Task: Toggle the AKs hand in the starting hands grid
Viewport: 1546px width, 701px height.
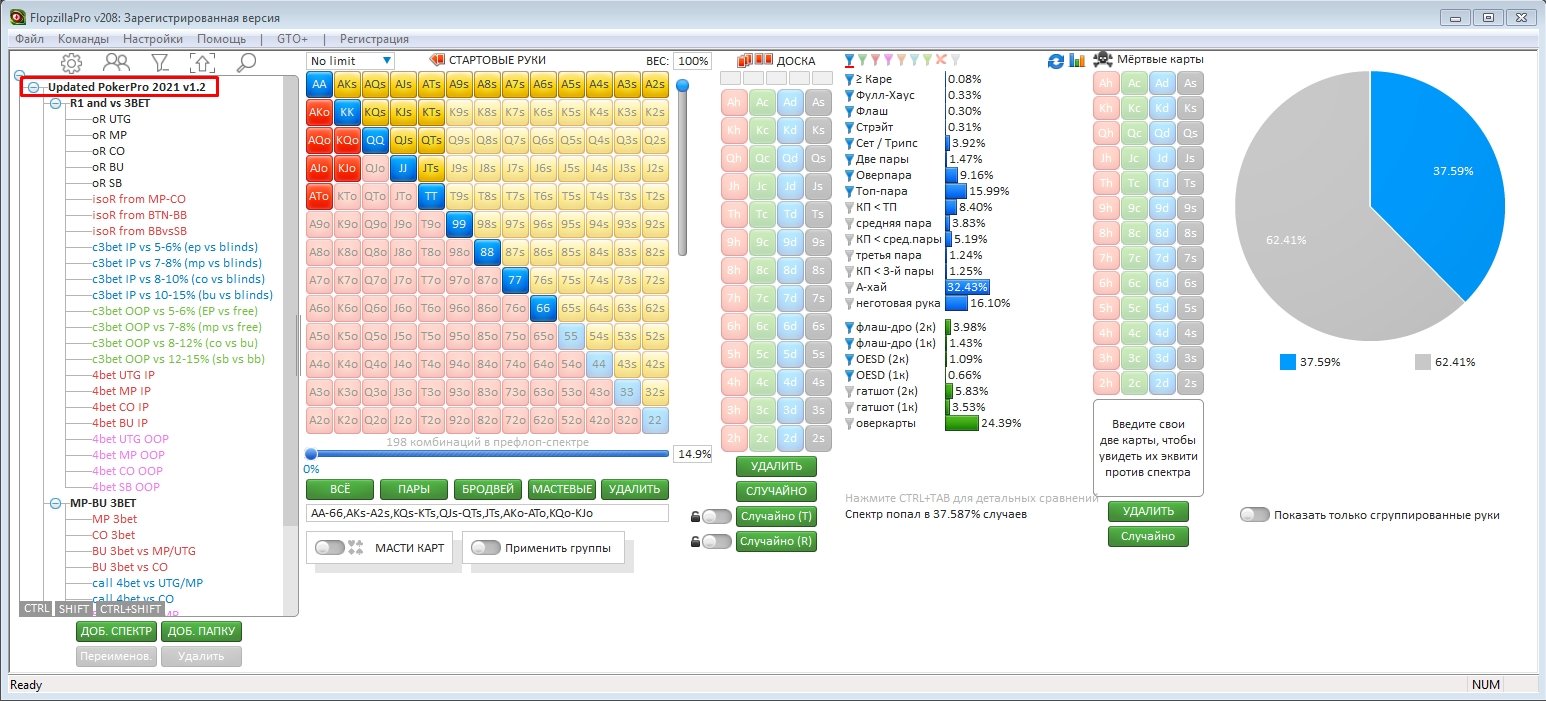Action: click(347, 84)
